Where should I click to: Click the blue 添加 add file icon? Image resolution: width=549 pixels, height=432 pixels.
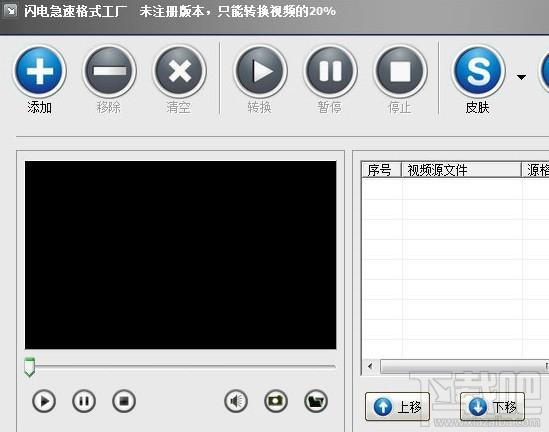40,71
